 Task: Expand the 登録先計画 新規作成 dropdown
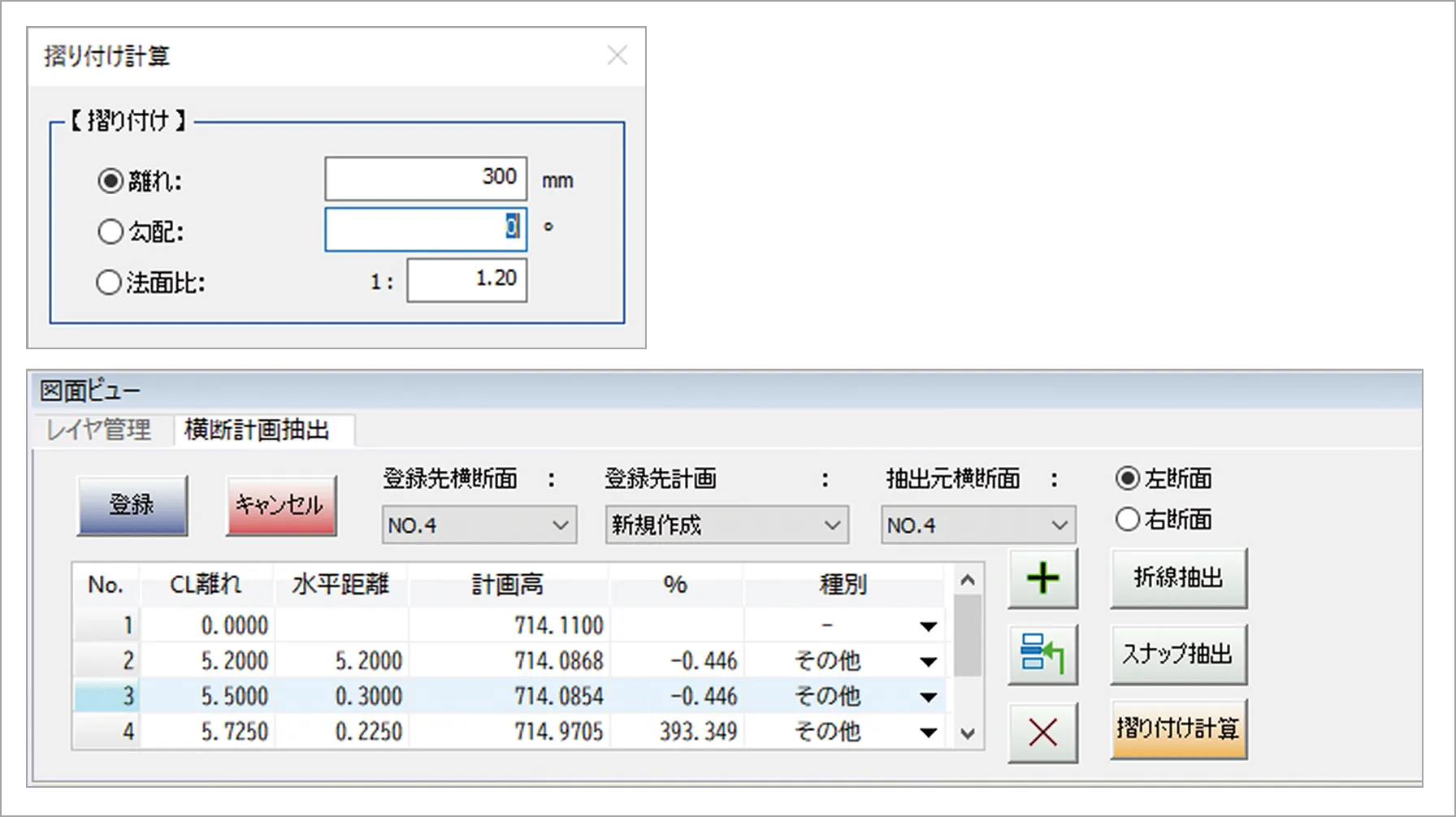(x=726, y=525)
